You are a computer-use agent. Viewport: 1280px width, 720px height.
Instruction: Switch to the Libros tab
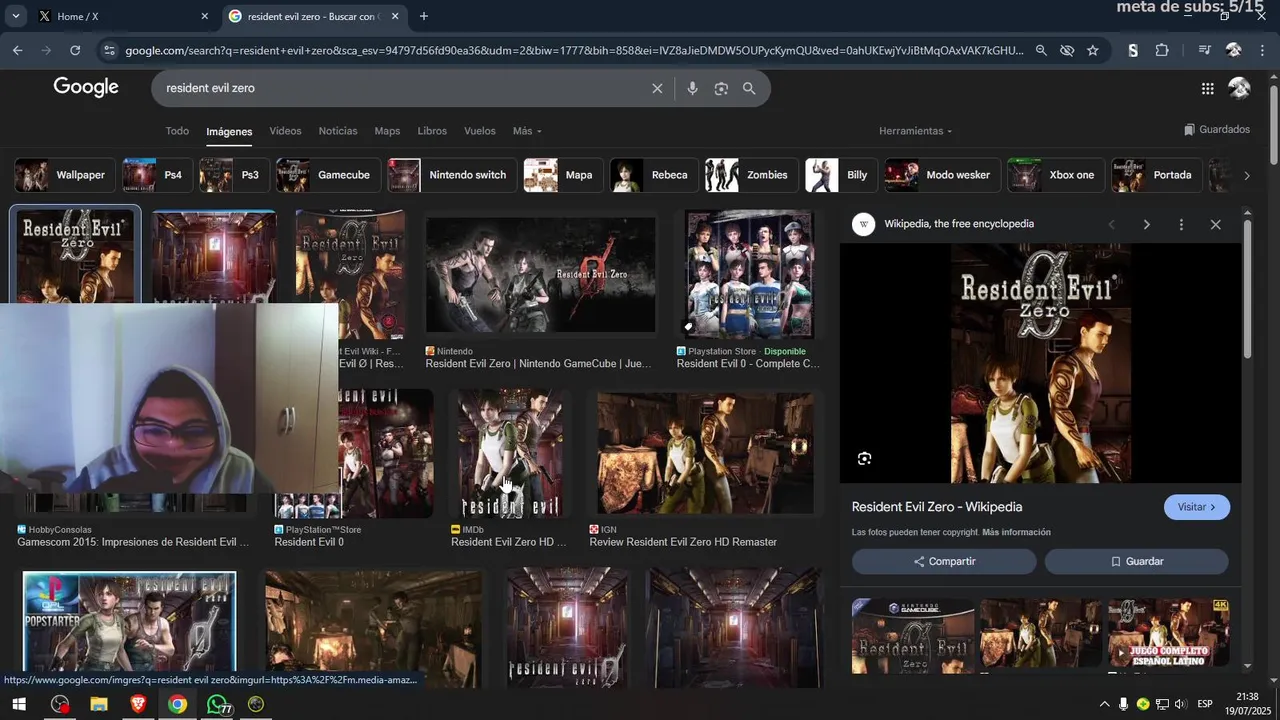[x=432, y=131]
